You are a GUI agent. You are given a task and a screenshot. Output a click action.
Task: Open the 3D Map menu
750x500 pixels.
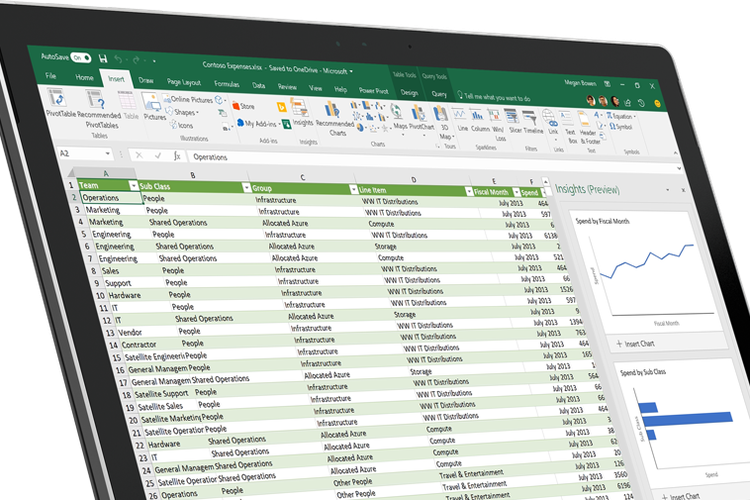(444, 123)
